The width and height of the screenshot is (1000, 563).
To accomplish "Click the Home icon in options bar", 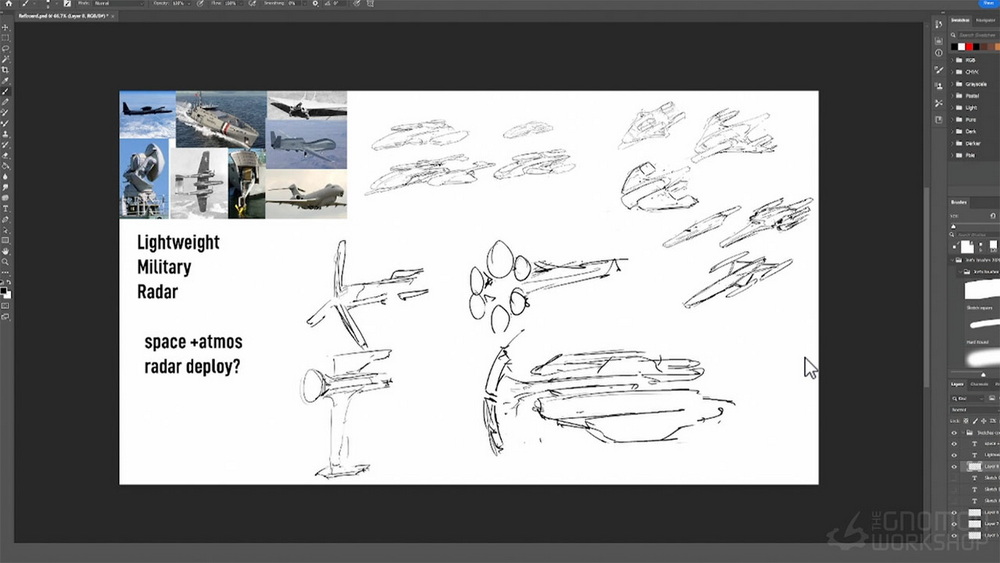I will [8, 3].
